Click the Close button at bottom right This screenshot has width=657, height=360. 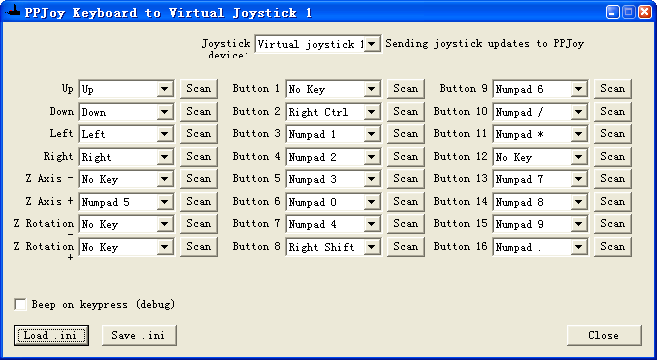tap(604, 335)
